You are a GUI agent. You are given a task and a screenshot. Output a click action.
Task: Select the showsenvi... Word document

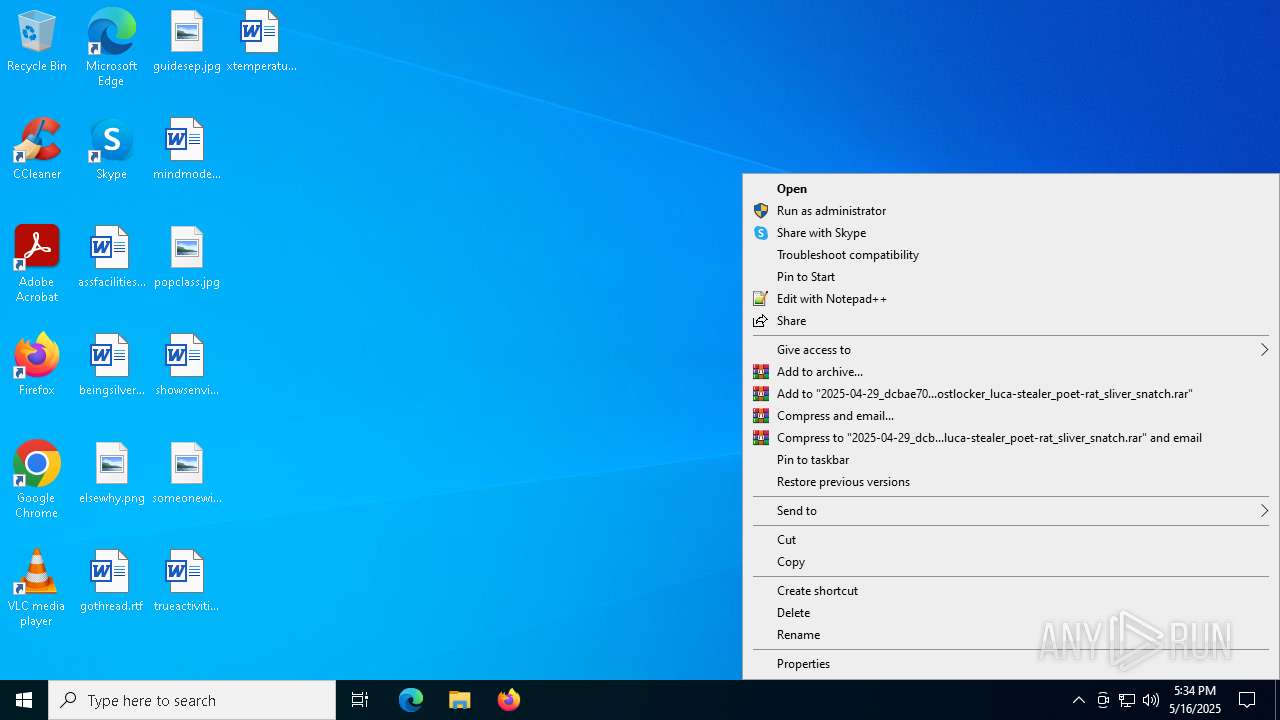click(187, 366)
